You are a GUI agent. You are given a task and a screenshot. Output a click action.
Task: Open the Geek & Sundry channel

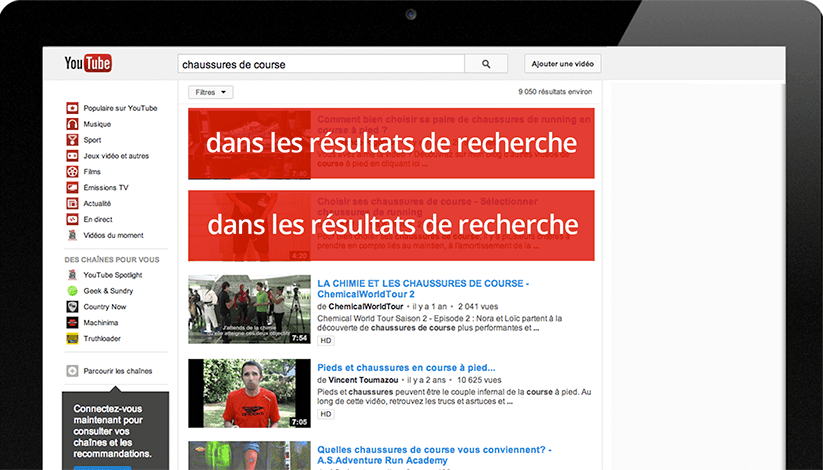[108, 291]
